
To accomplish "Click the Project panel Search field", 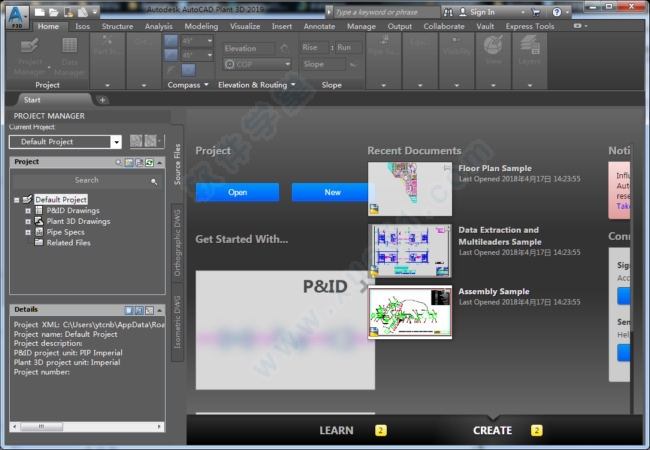I will point(87,181).
